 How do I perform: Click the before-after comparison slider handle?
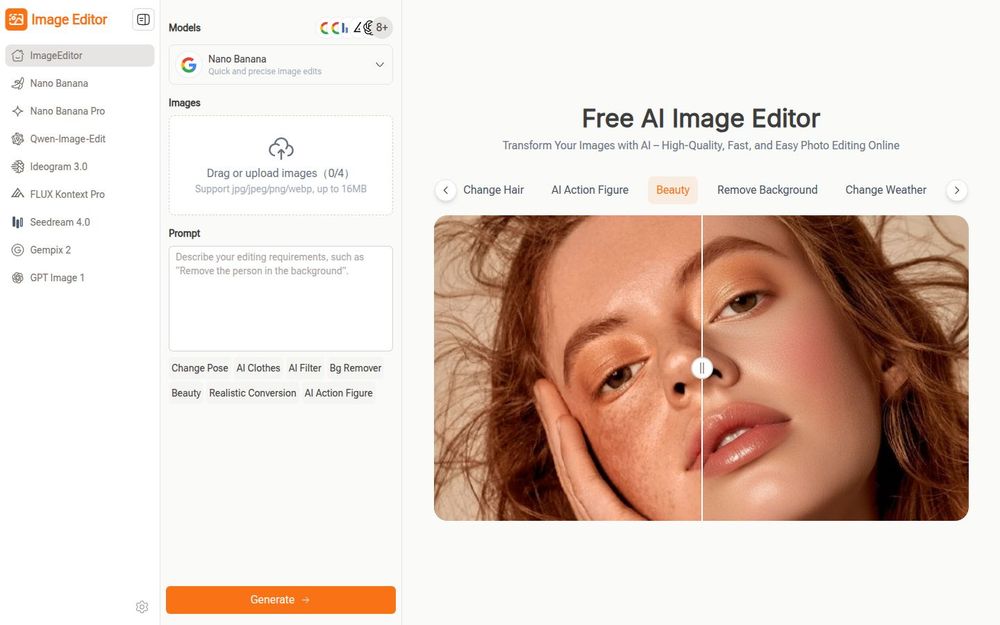point(702,368)
